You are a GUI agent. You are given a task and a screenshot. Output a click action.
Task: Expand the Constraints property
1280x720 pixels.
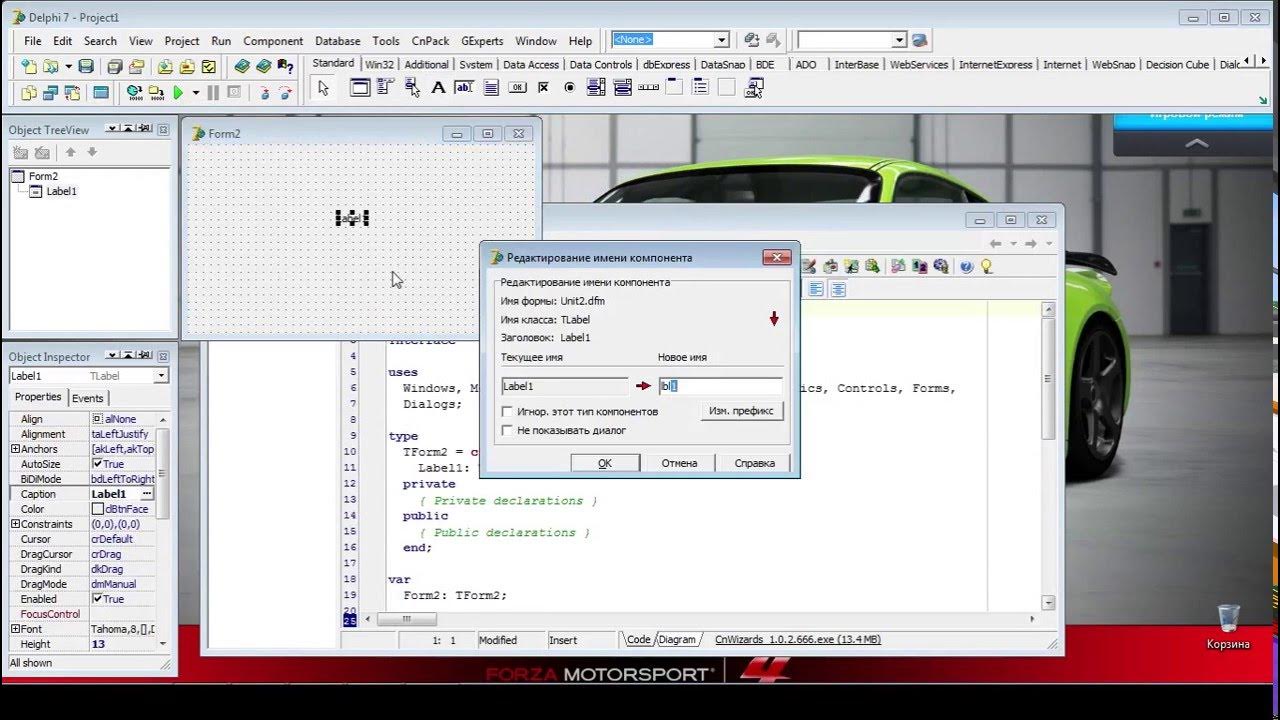pyautogui.click(x=15, y=524)
